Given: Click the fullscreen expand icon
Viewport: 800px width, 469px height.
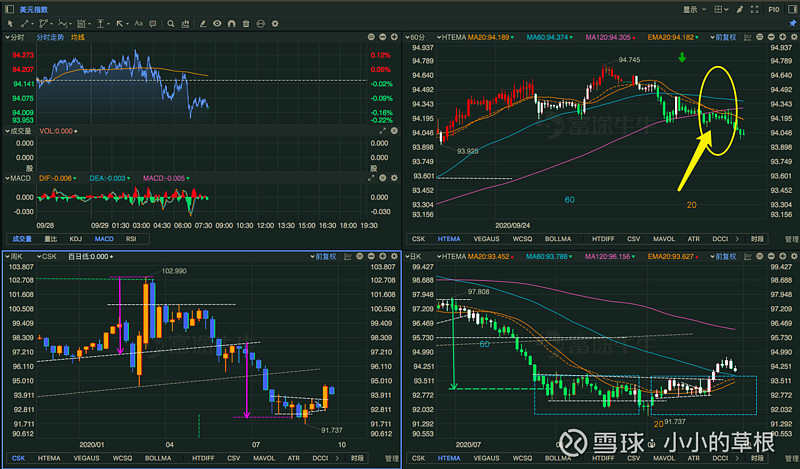Looking at the screenshot, I should [755, 9].
